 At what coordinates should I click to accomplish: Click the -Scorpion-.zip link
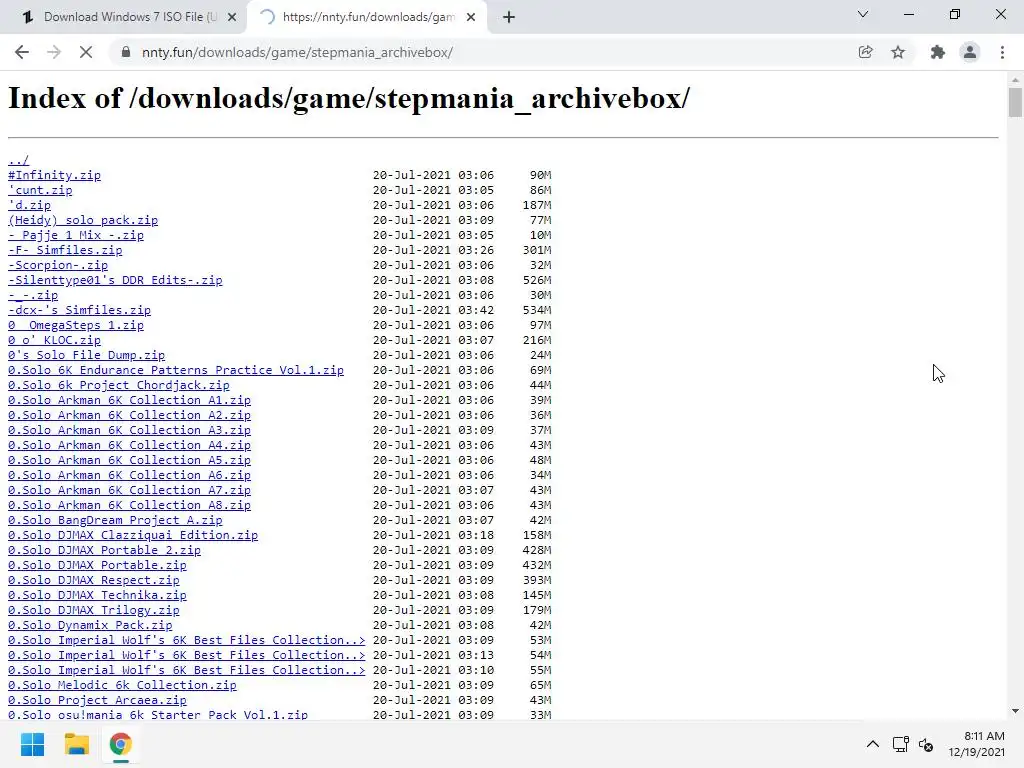pyautogui.click(x=58, y=265)
